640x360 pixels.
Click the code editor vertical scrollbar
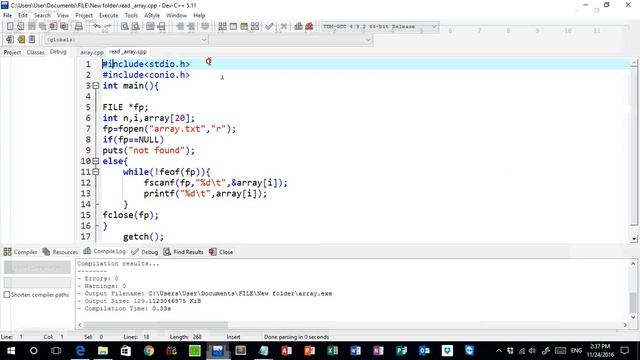click(x=634, y=151)
